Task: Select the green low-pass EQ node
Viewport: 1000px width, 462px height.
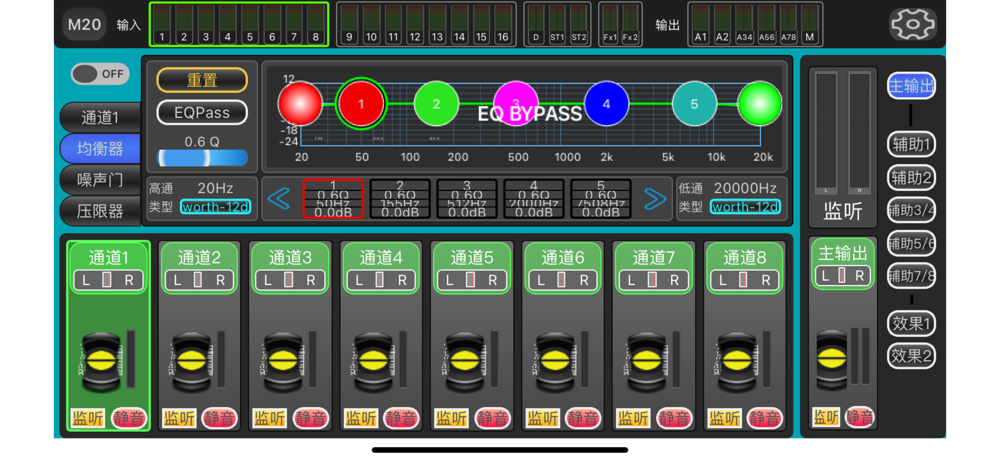Action: click(x=760, y=103)
